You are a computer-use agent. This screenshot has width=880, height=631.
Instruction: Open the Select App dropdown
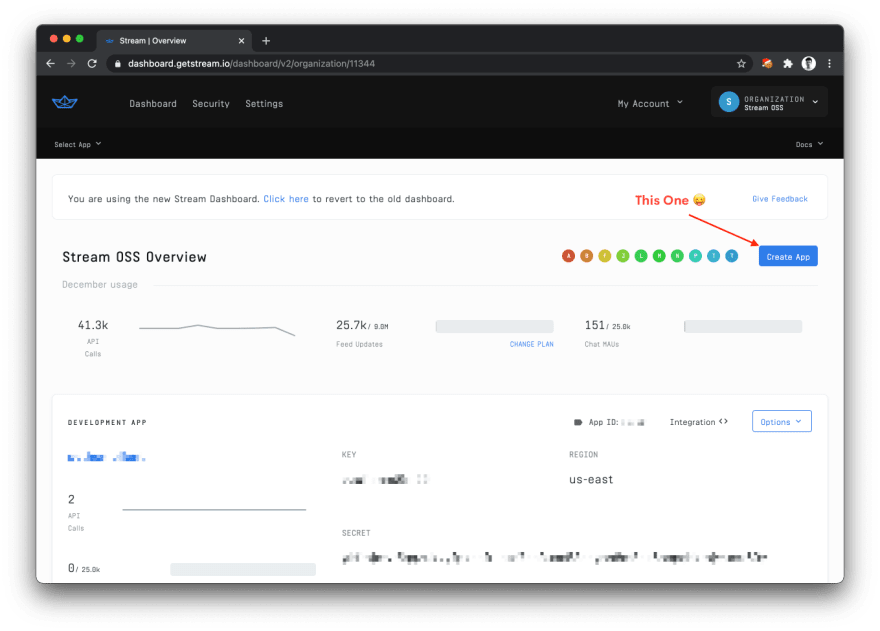point(77,144)
